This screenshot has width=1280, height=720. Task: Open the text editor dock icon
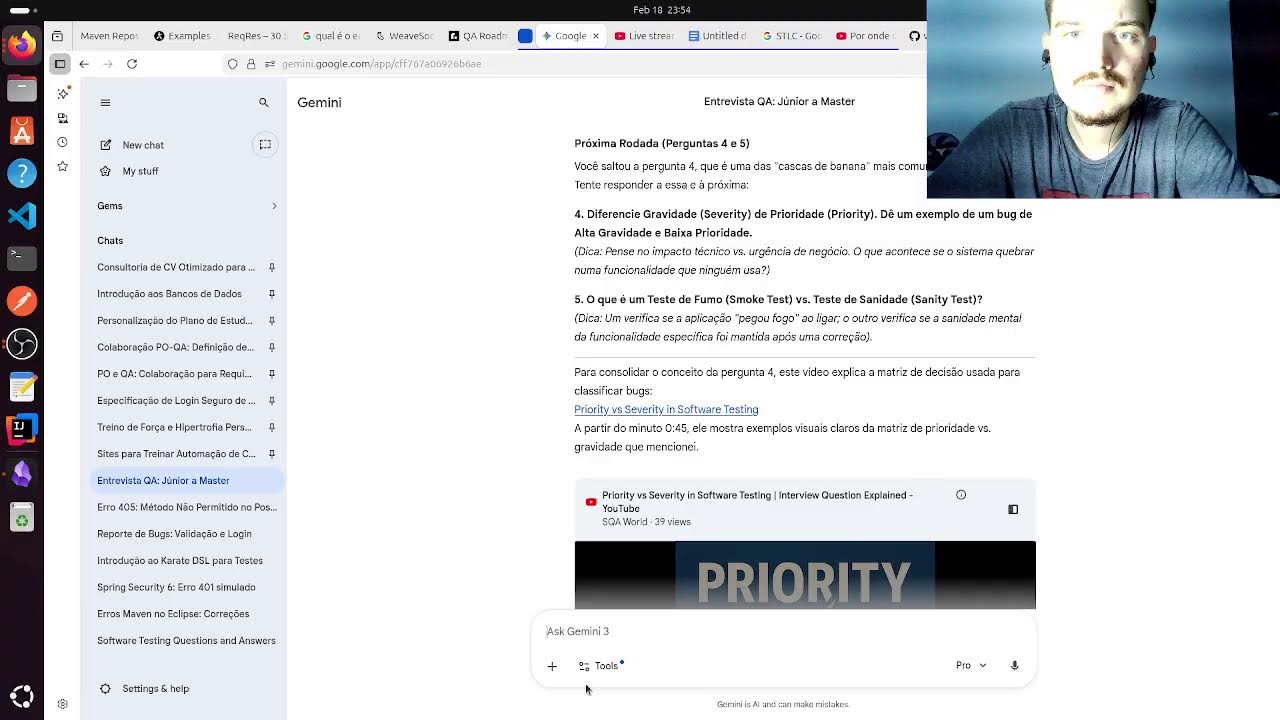[x=22, y=386]
